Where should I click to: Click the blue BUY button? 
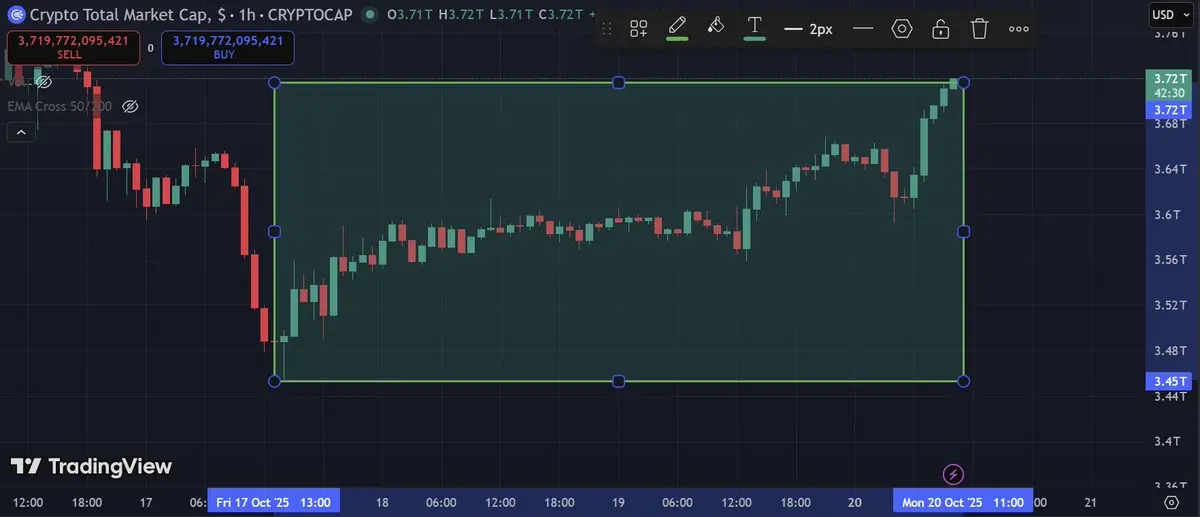click(x=227, y=47)
